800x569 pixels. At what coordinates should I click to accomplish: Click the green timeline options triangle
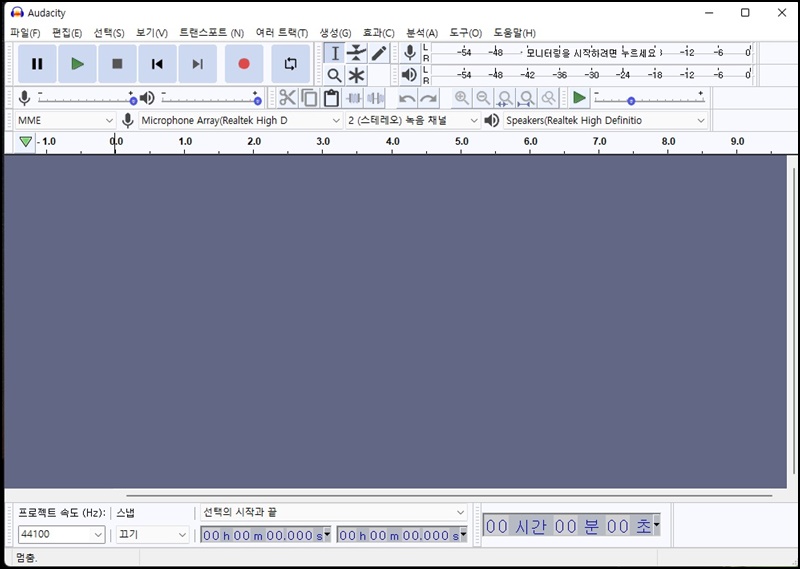[x=25, y=141]
